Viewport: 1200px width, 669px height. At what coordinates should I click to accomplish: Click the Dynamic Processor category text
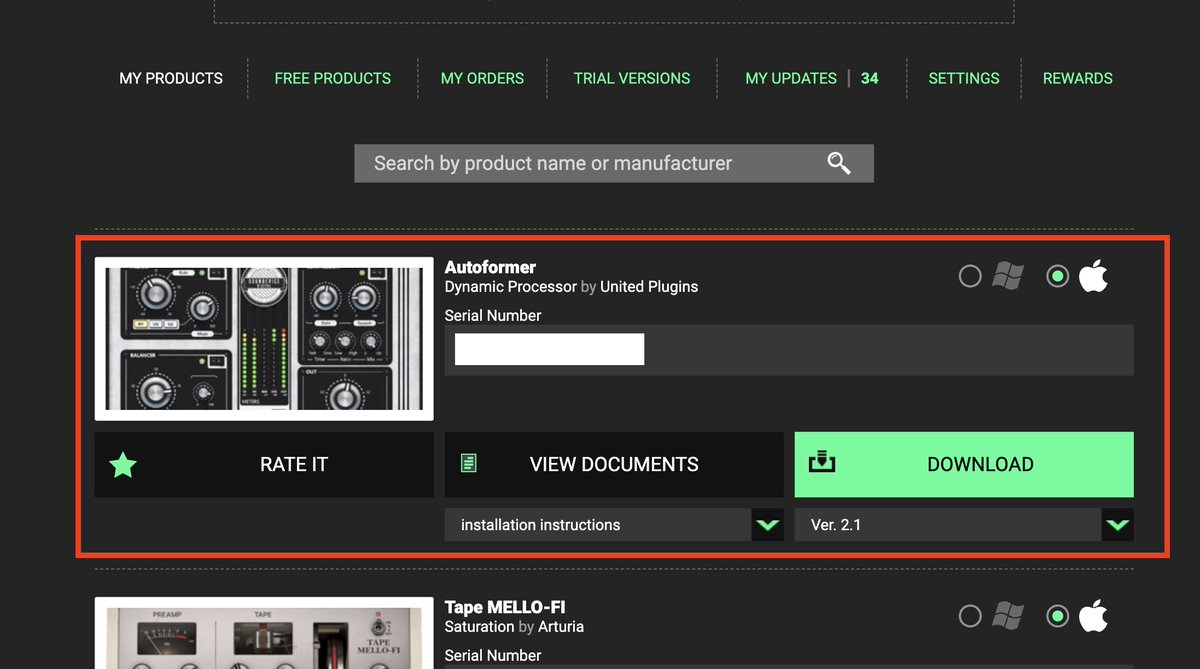(511, 287)
